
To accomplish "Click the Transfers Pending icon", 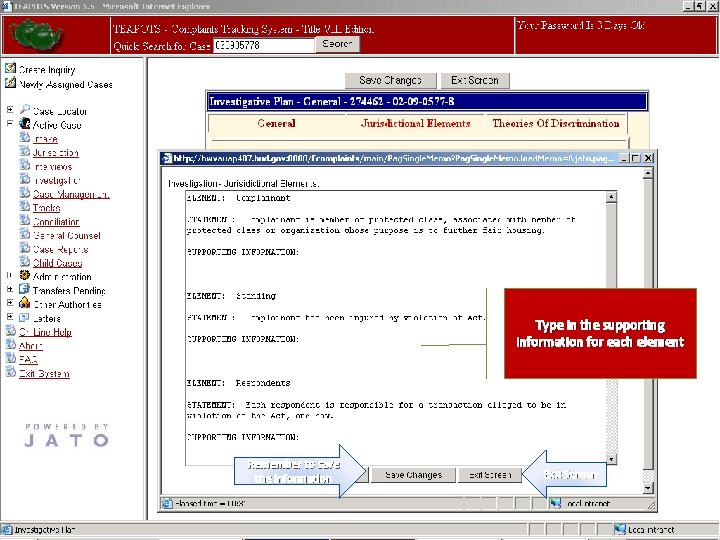I will point(25,289).
